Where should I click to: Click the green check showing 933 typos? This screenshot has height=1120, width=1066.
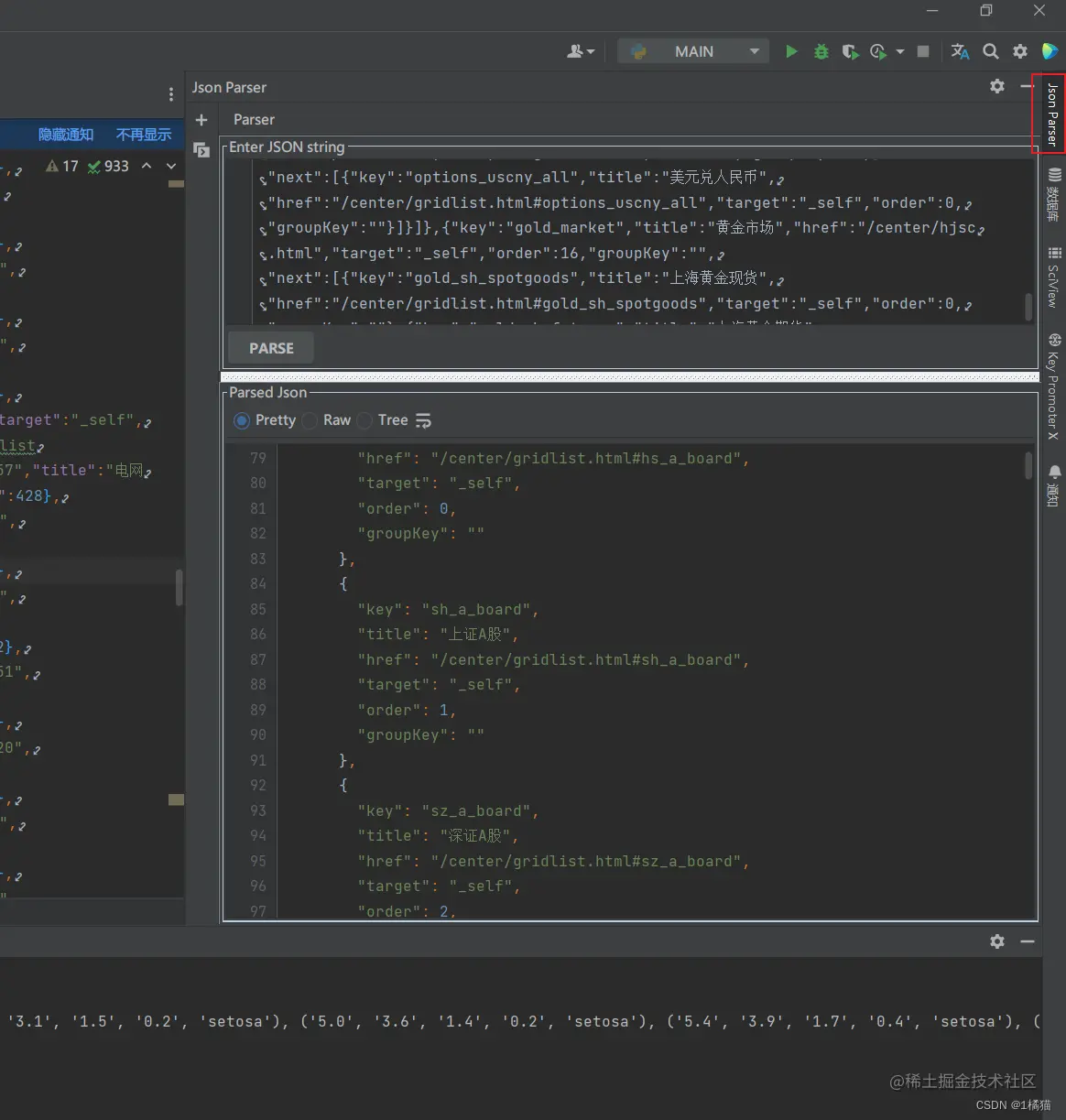[x=108, y=166]
